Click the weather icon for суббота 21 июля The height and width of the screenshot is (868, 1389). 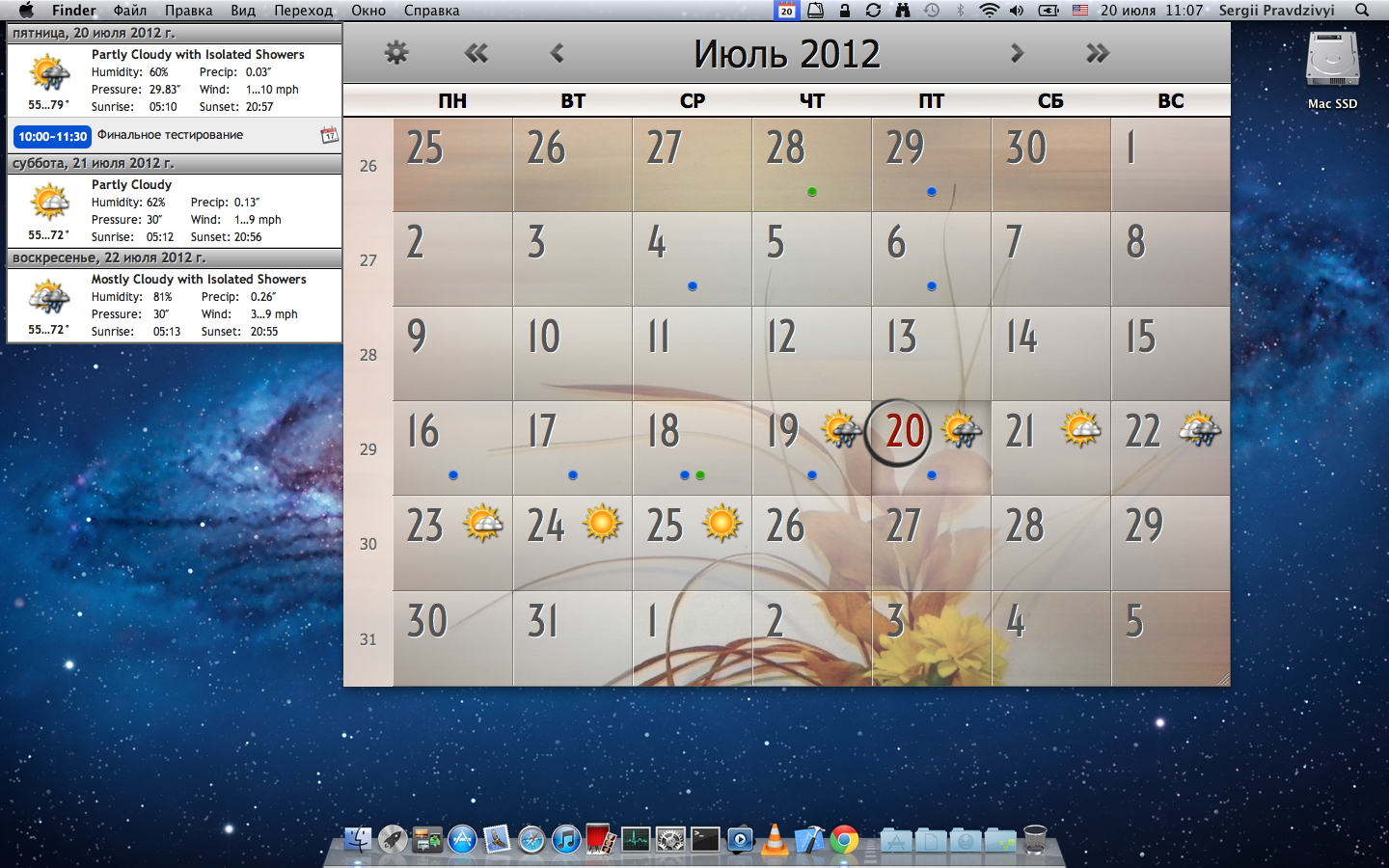point(49,201)
